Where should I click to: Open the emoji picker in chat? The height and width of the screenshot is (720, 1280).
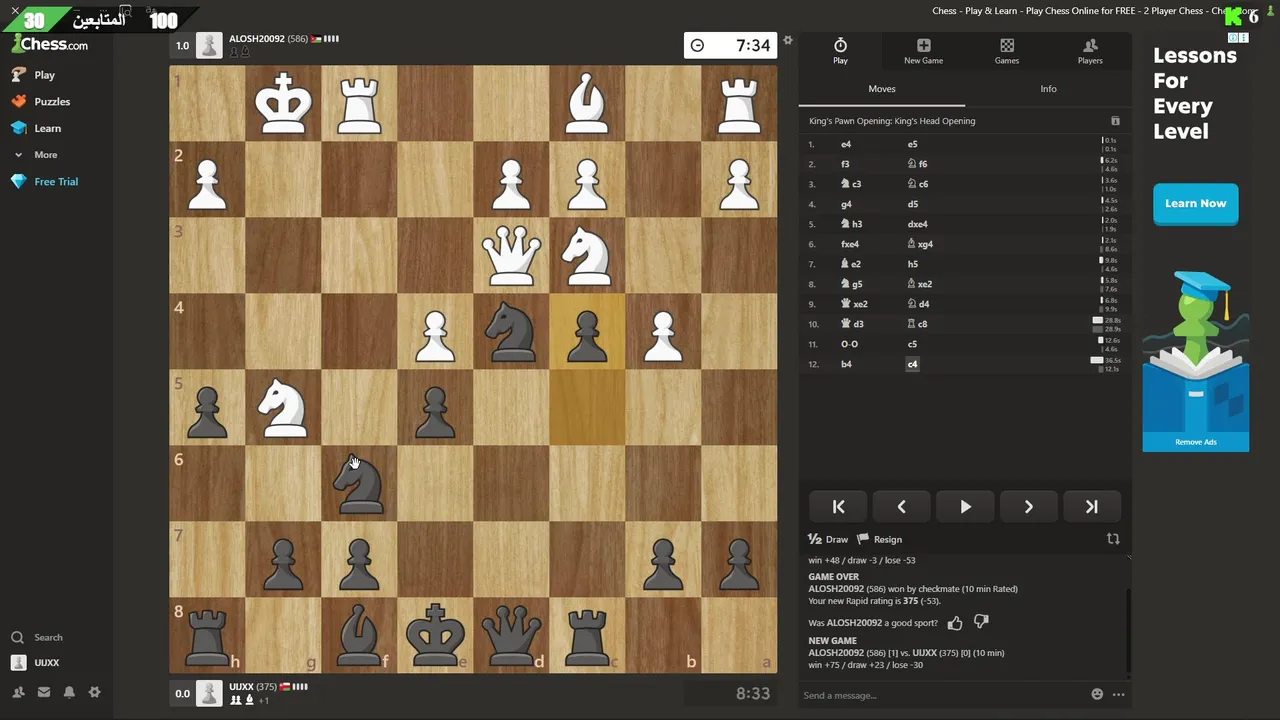coord(1097,695)
